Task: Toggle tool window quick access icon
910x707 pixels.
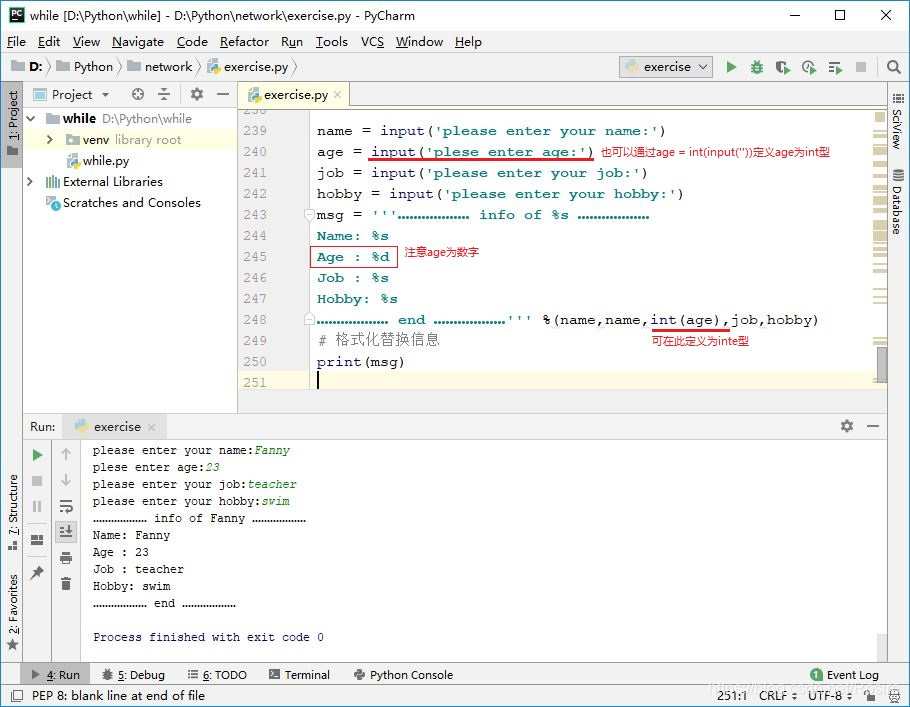Action: [17, 695]
